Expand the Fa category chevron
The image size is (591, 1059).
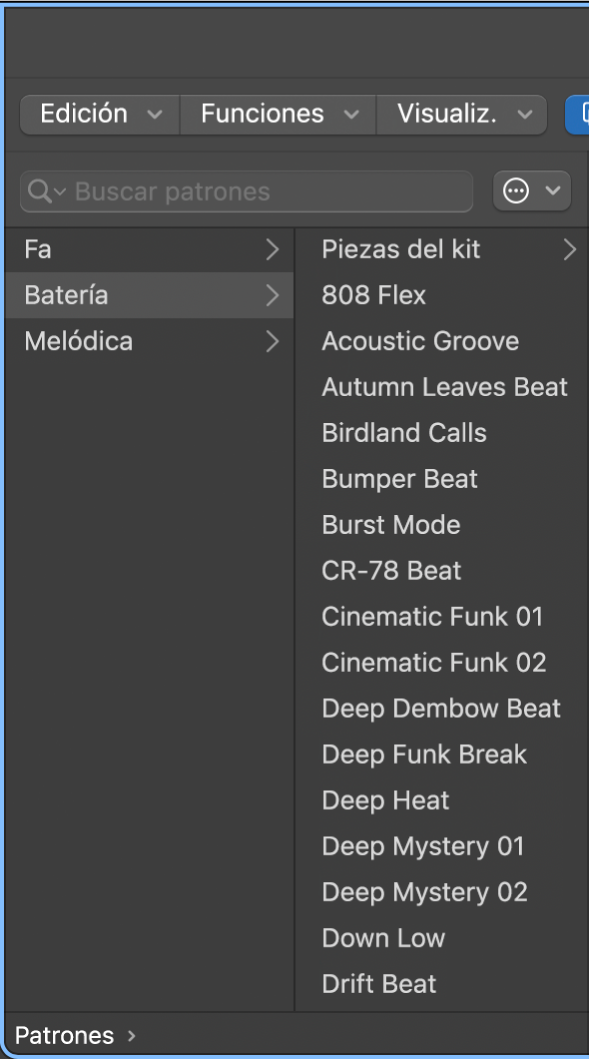pyautogui.click(x=272, y=249)
